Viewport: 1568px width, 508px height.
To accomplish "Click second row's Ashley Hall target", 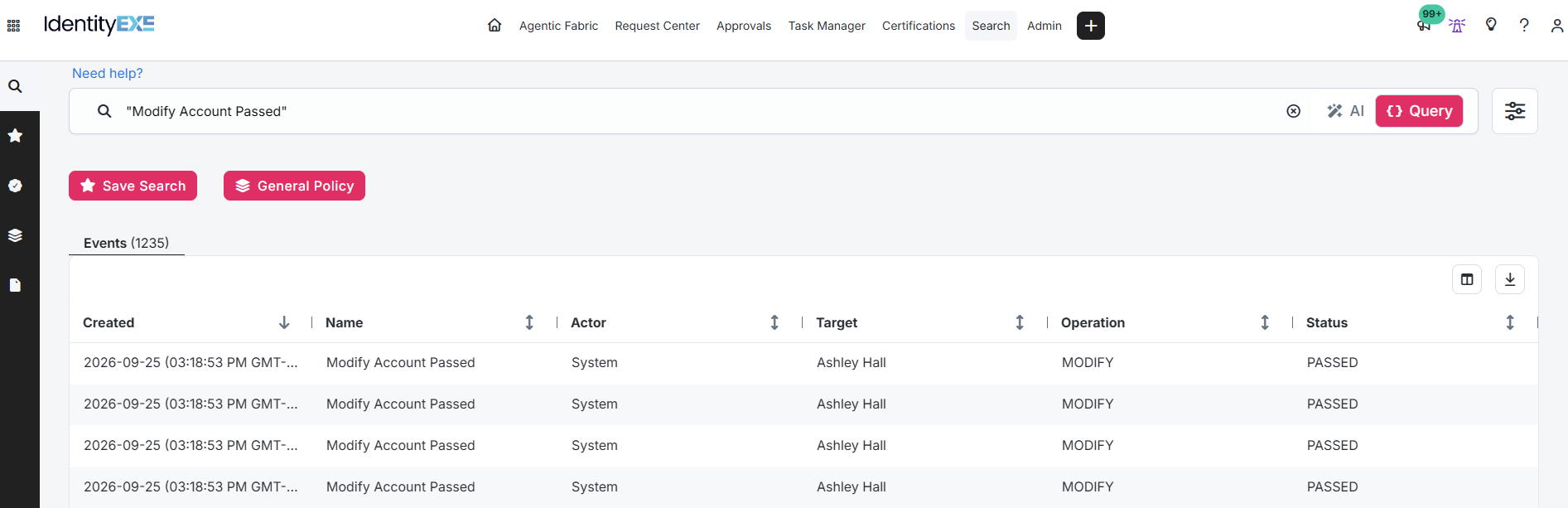I will (851, 404).
